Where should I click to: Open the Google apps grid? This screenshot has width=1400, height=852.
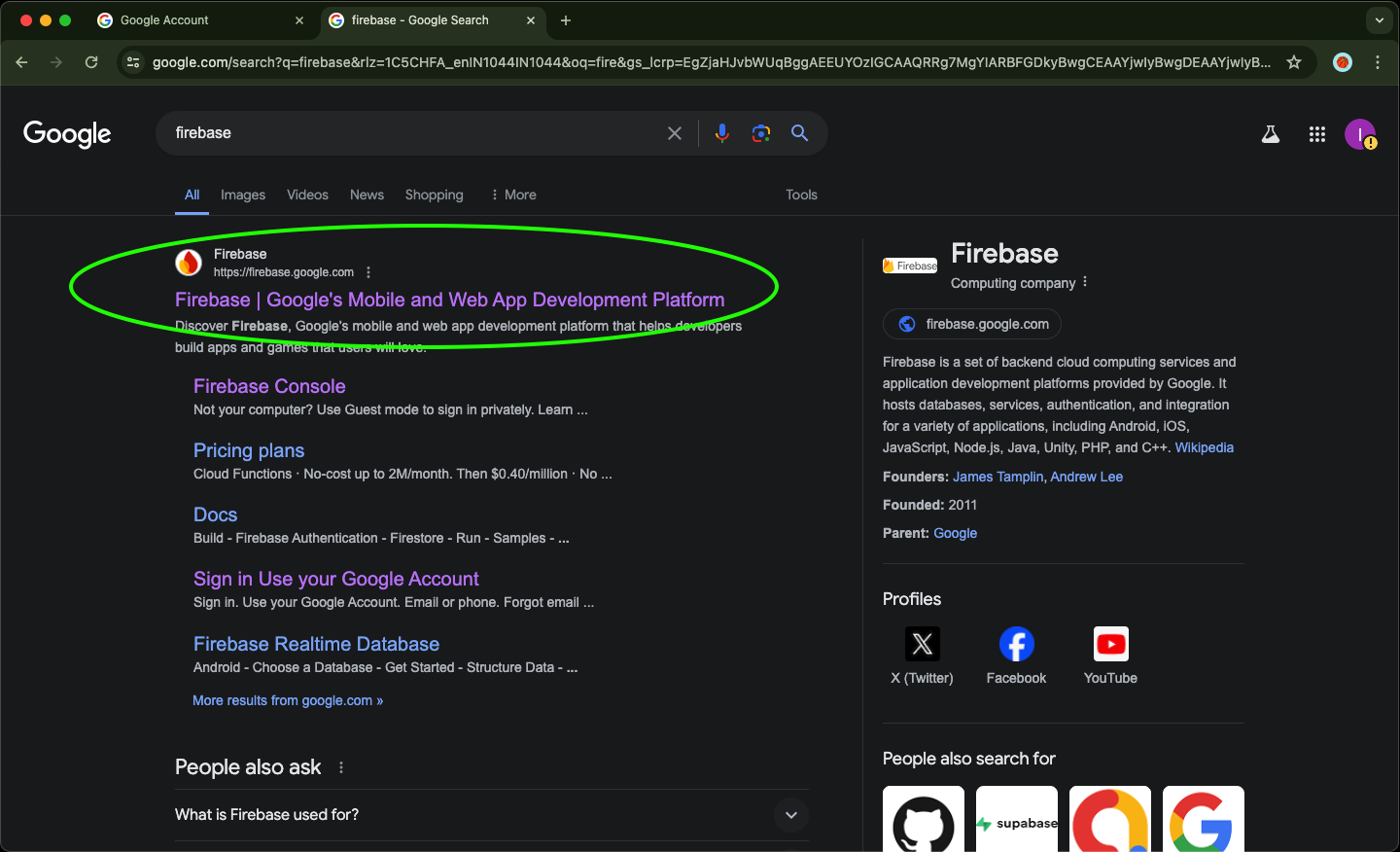coord(1316,134)
